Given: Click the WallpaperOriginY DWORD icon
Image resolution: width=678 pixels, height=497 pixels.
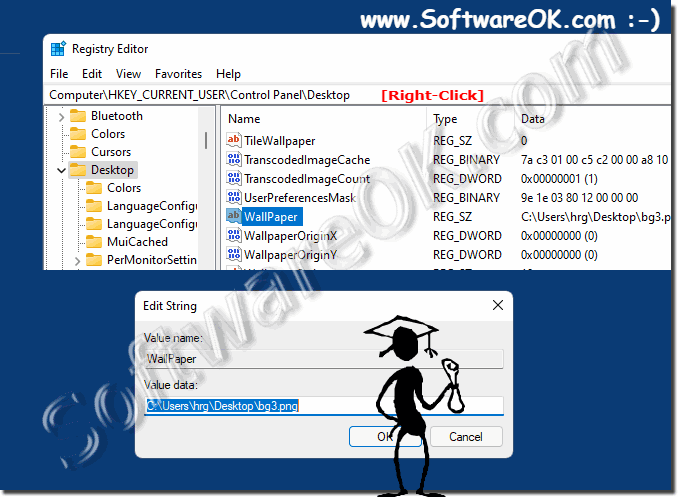Looking at the screenshot, I should [233, 254].
